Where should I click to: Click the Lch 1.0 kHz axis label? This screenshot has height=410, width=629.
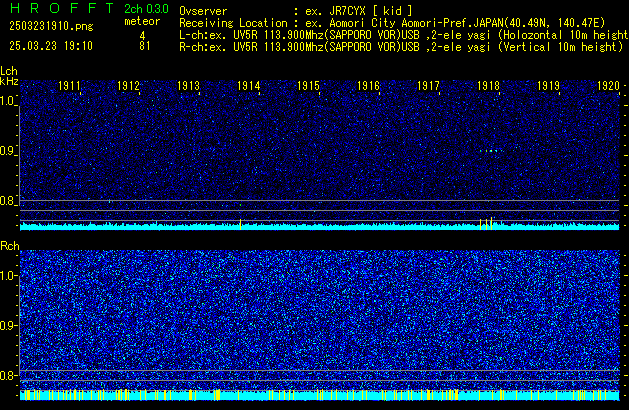point(8,101)
